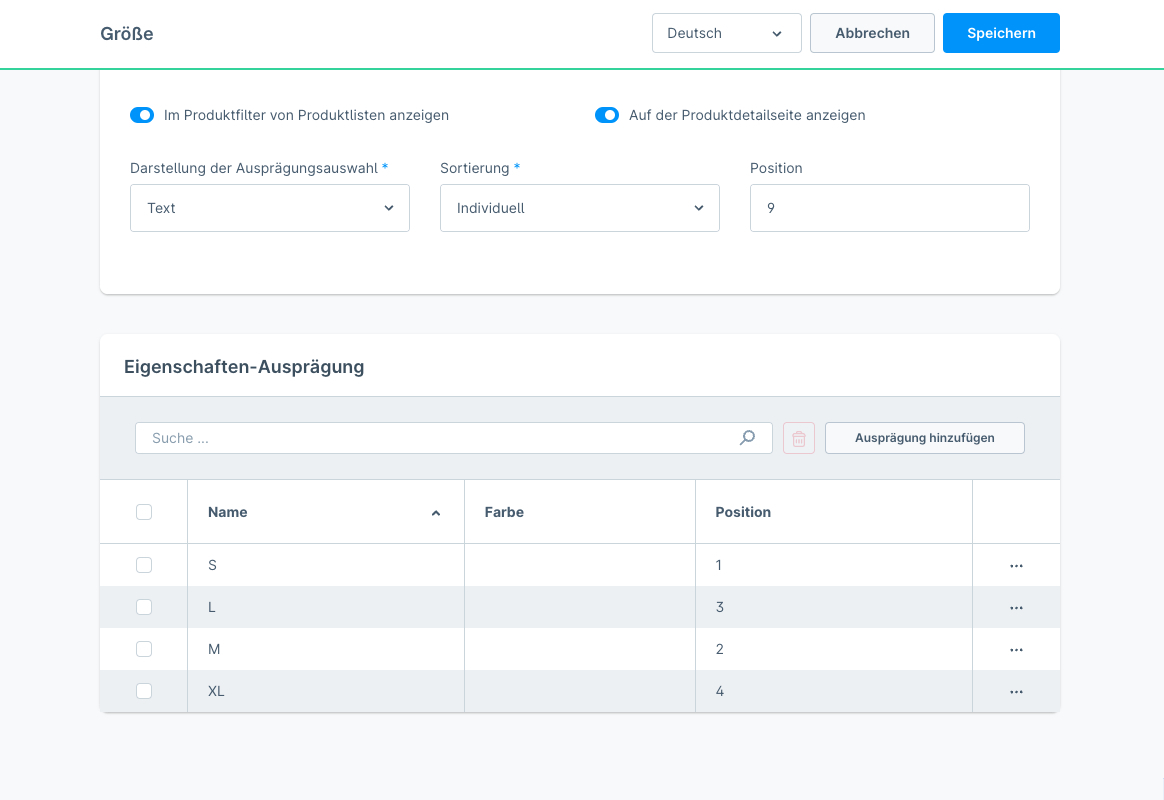This screenshot has height=800, width=1164.
Task: Click into the Suche search field
Action: (x=440, y=438)
